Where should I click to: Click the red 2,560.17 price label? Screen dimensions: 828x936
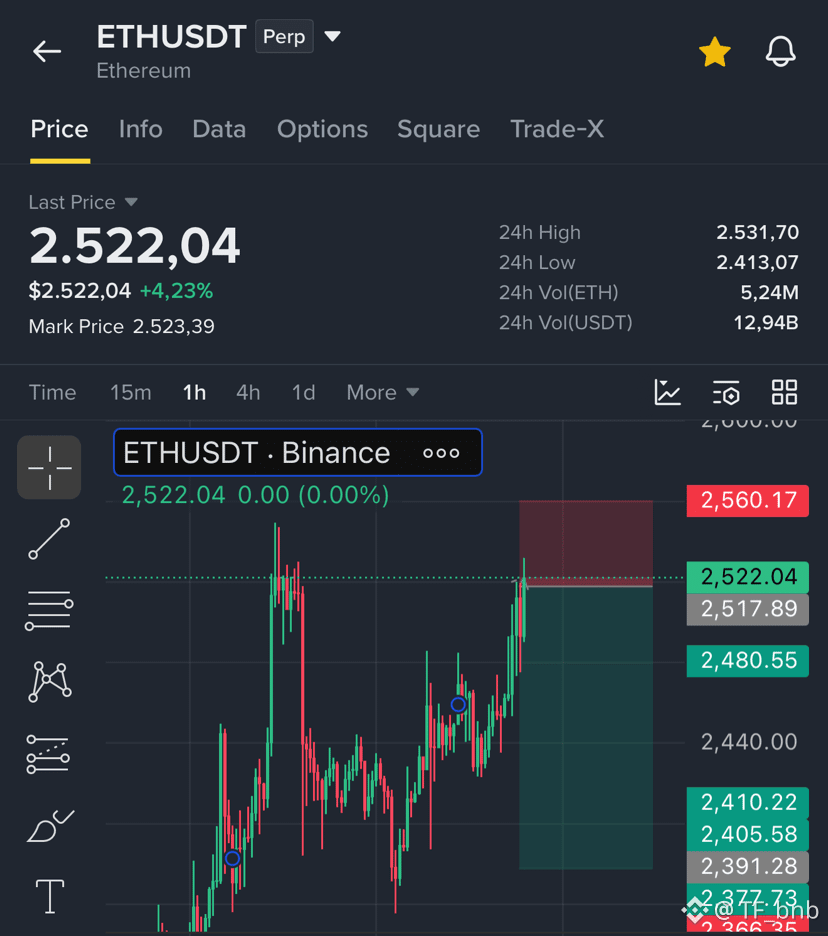[748, 500]
